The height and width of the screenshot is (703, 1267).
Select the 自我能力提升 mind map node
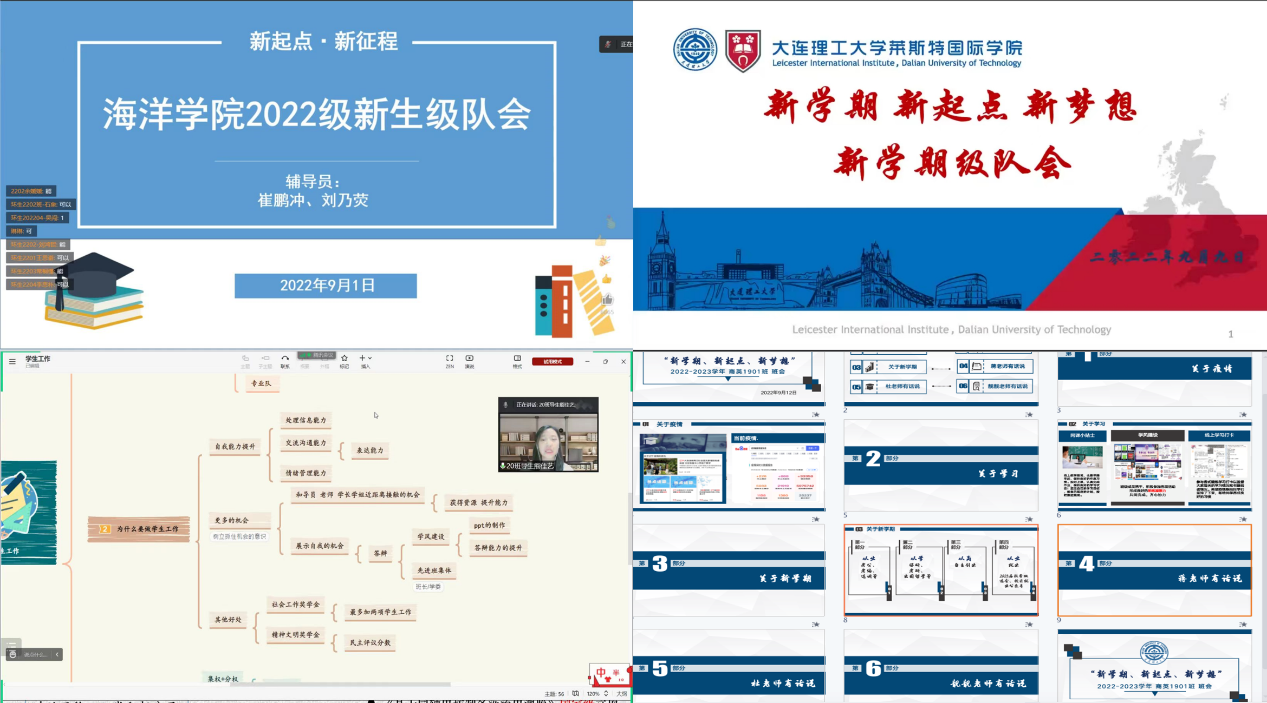235,447
